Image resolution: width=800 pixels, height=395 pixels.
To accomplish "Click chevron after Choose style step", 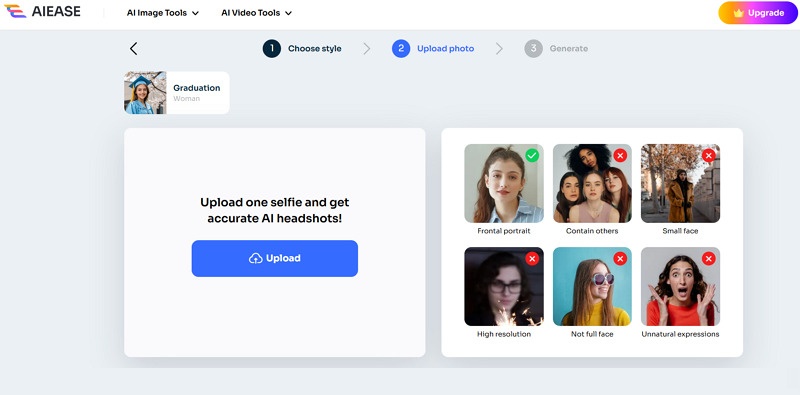I will click(367, 48).
